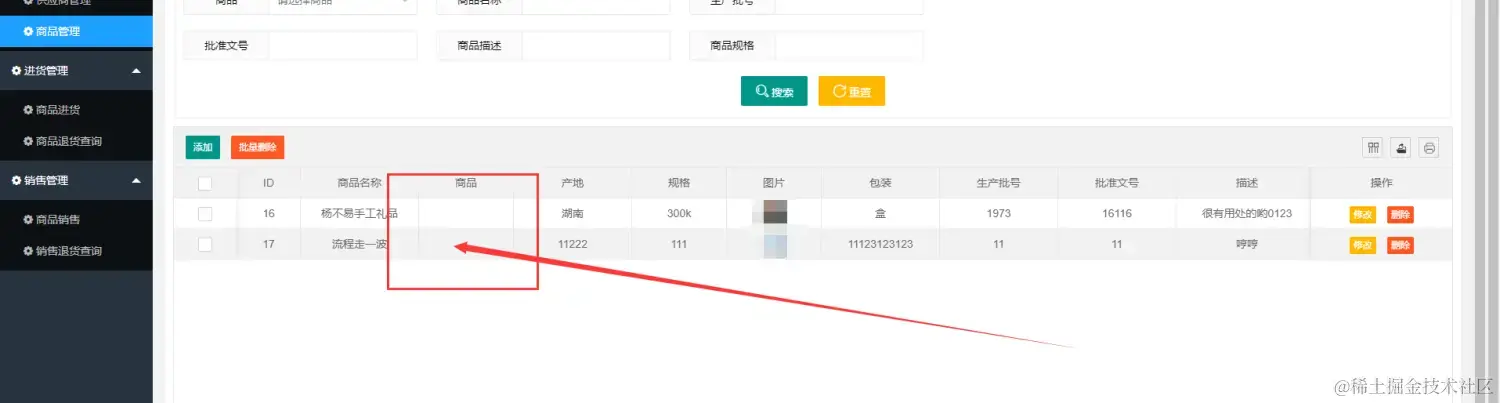Click the cell 300k
The height and width of the screenshot is (403, 1500).
point(679,214)
